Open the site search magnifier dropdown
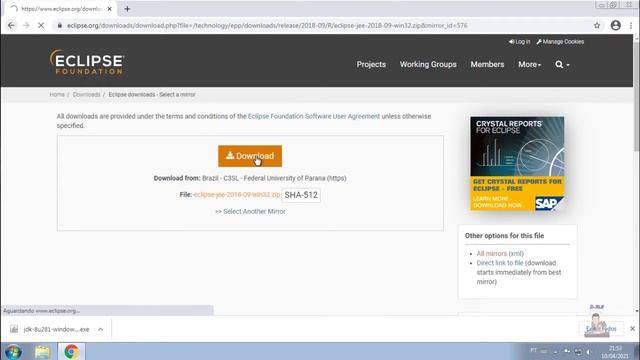Viewport: 640px width, 360px height. click(562, 64)
